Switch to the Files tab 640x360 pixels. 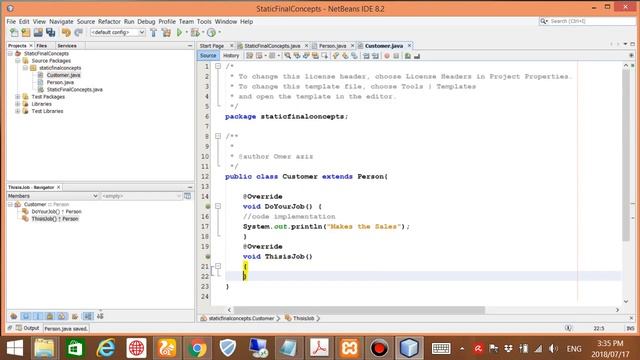(42, 46)
